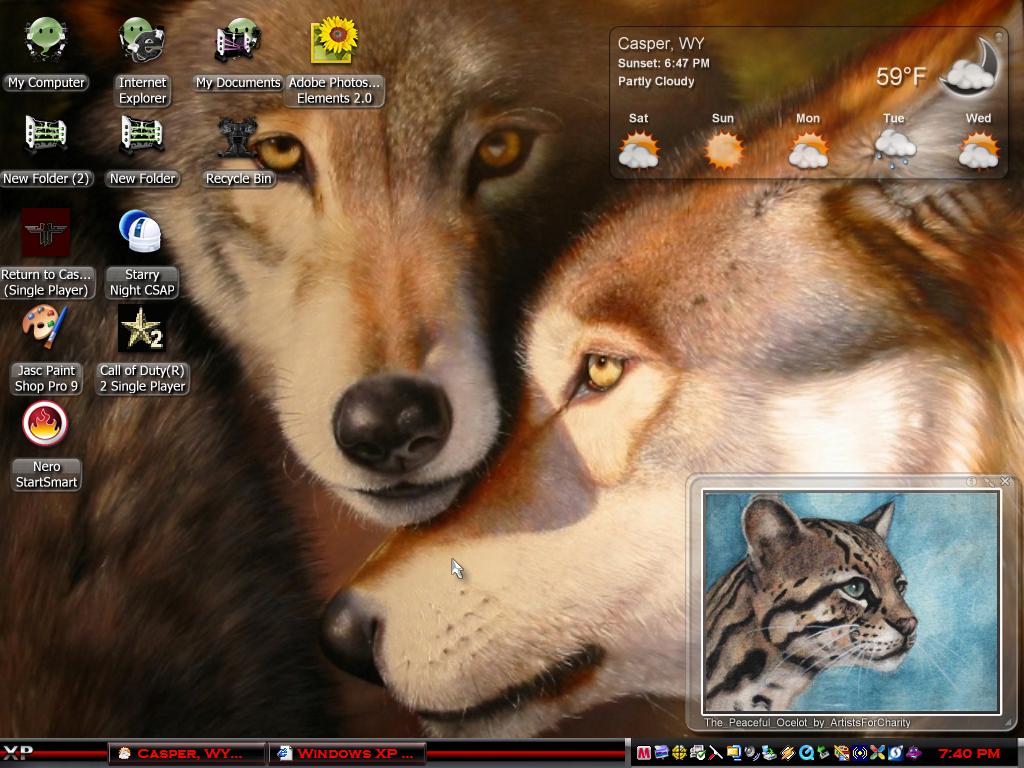Click the 7:40 PM taskbar clock
Image resolution: width=1024 pixels, height=768 pixels.
pyautogui.click(x=969, y=753)
